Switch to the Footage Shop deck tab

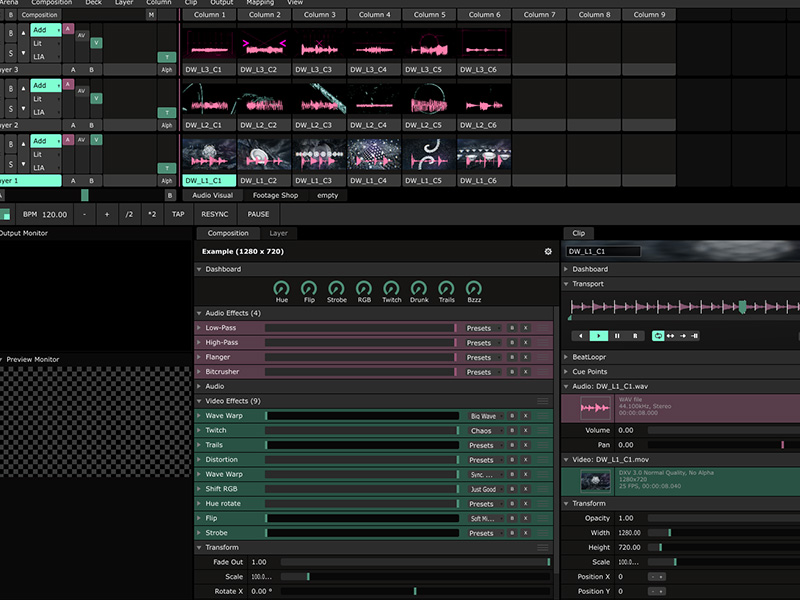tap(274, 195)
